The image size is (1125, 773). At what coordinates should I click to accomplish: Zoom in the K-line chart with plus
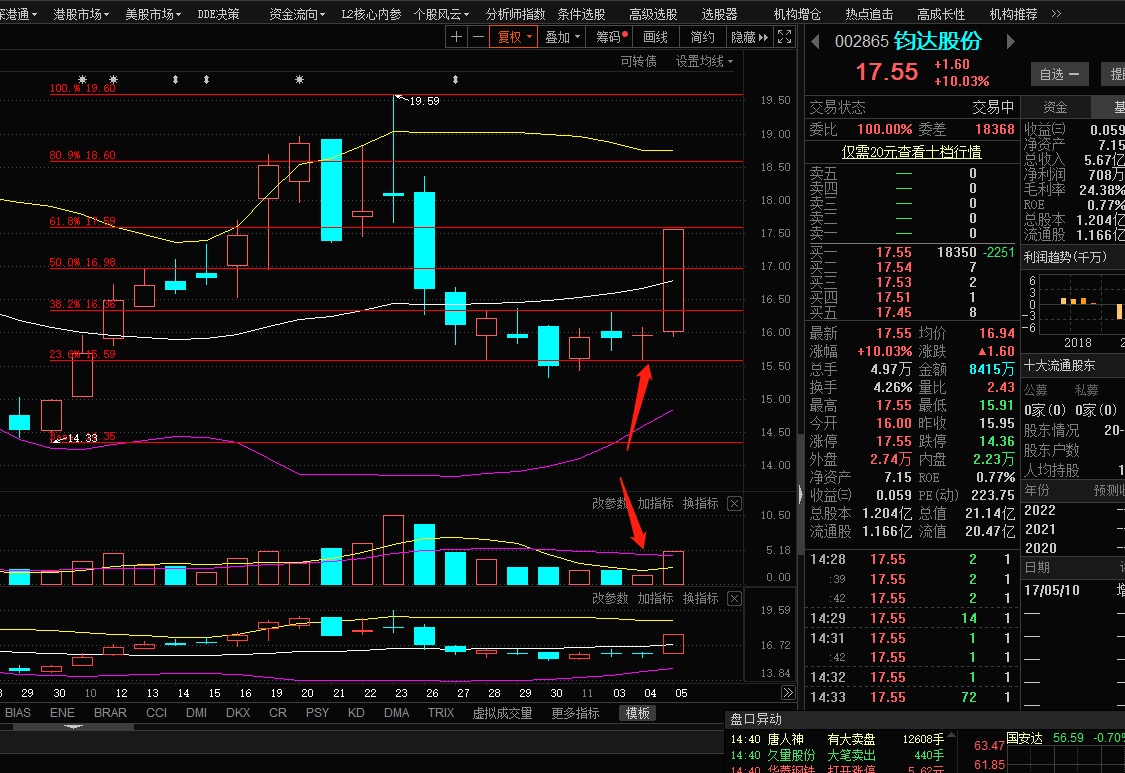point(456,37)
